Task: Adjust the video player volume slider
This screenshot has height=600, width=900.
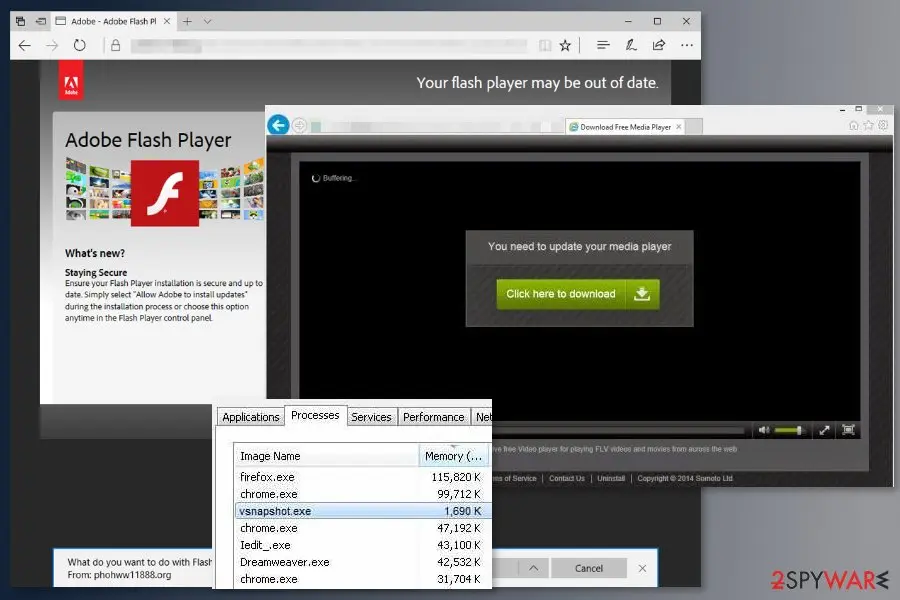Action: 789,430
